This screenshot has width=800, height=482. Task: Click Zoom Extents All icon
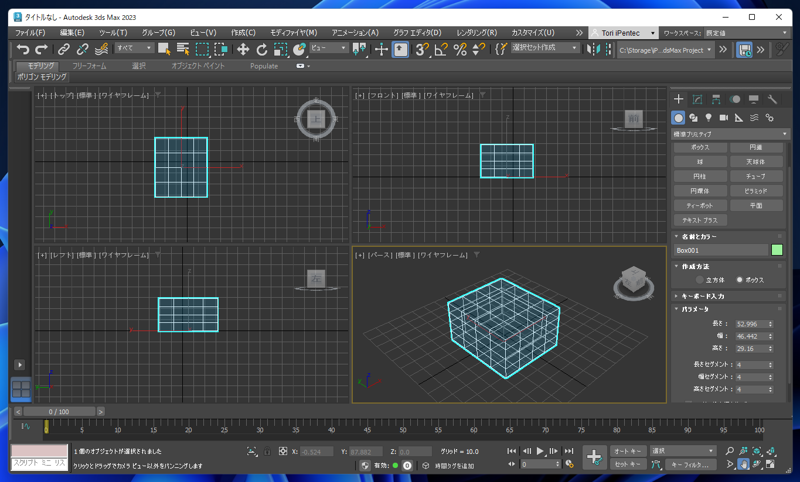pyautogui.click(x=771, y=451)
